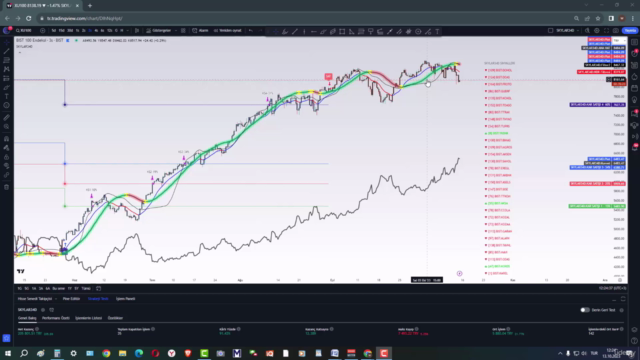Take a chart snapshot with the camera icon
The height and width of the screenshot is (360, 640).
click(x=616, y=31)
